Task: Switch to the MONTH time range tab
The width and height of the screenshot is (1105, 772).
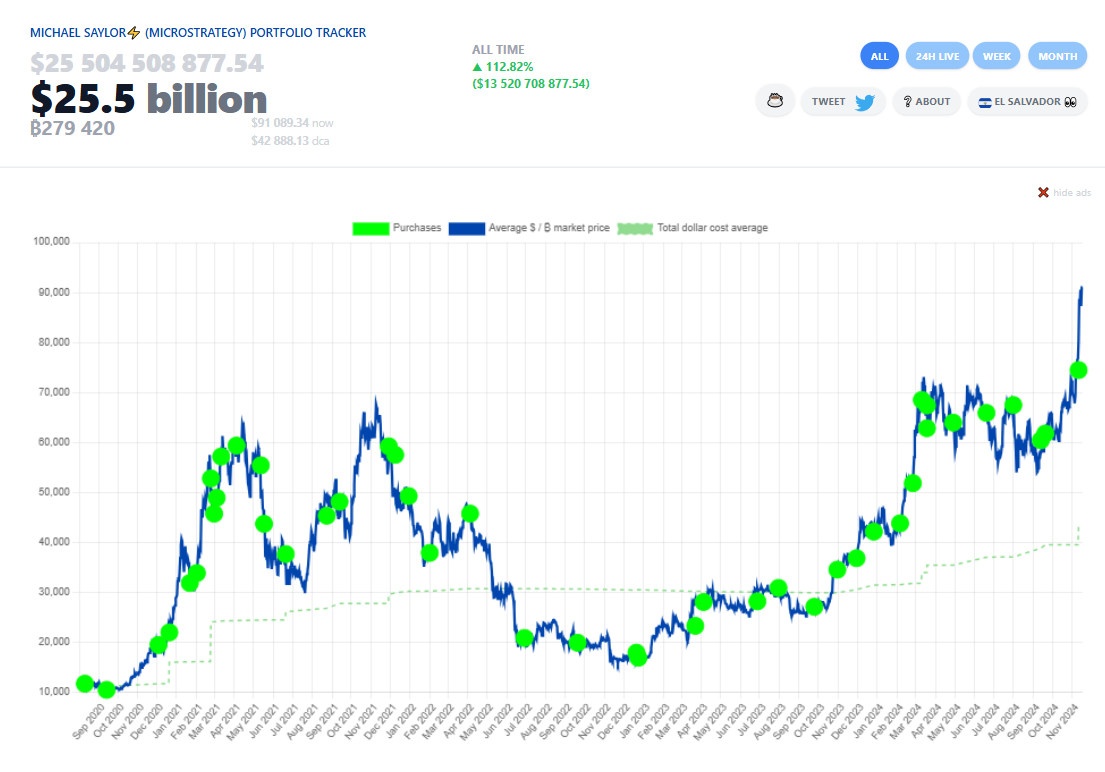Action: [1057, 55]
